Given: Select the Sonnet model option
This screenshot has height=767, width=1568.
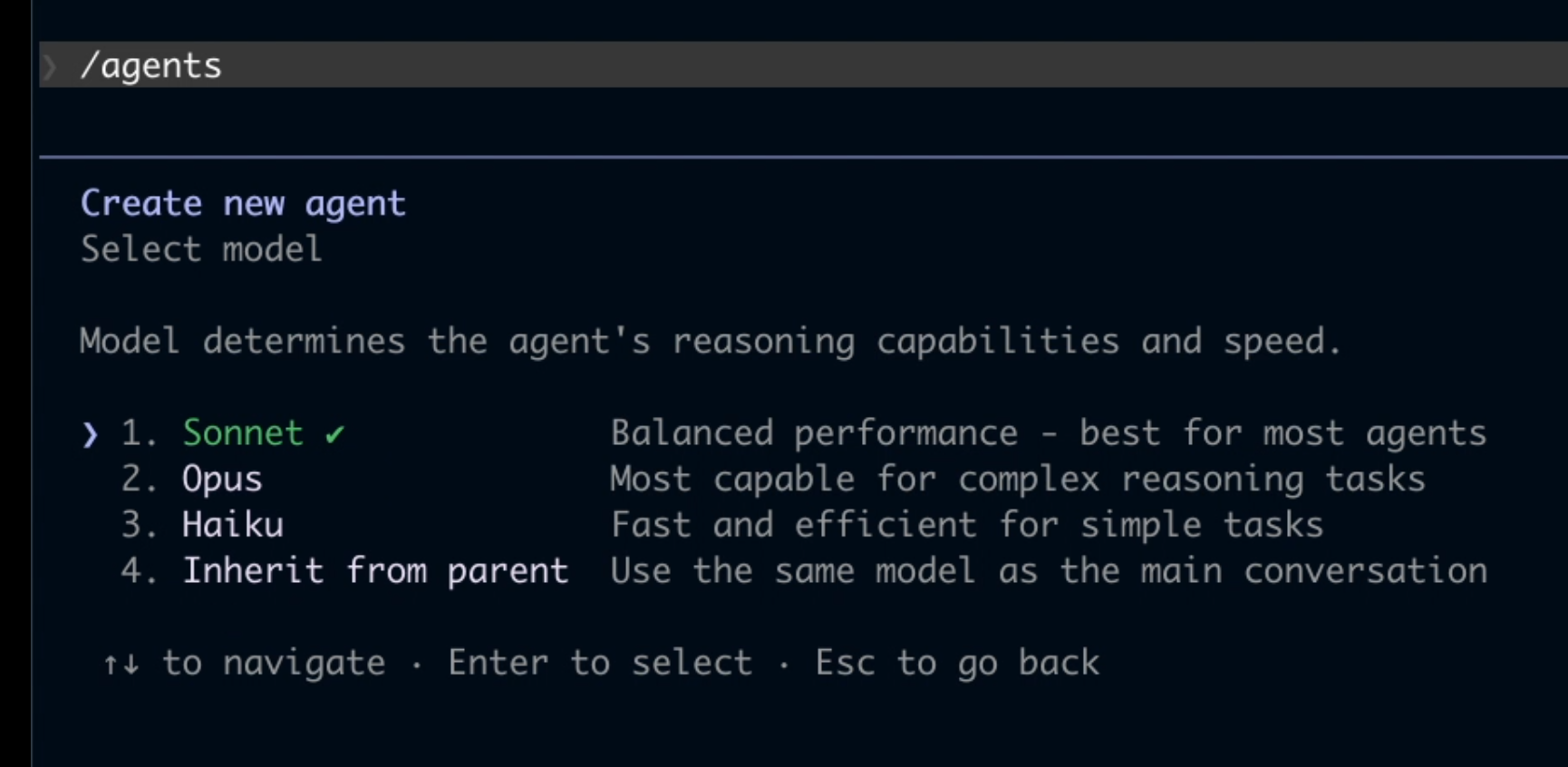Looking at the screenshot, I should 243,433.
